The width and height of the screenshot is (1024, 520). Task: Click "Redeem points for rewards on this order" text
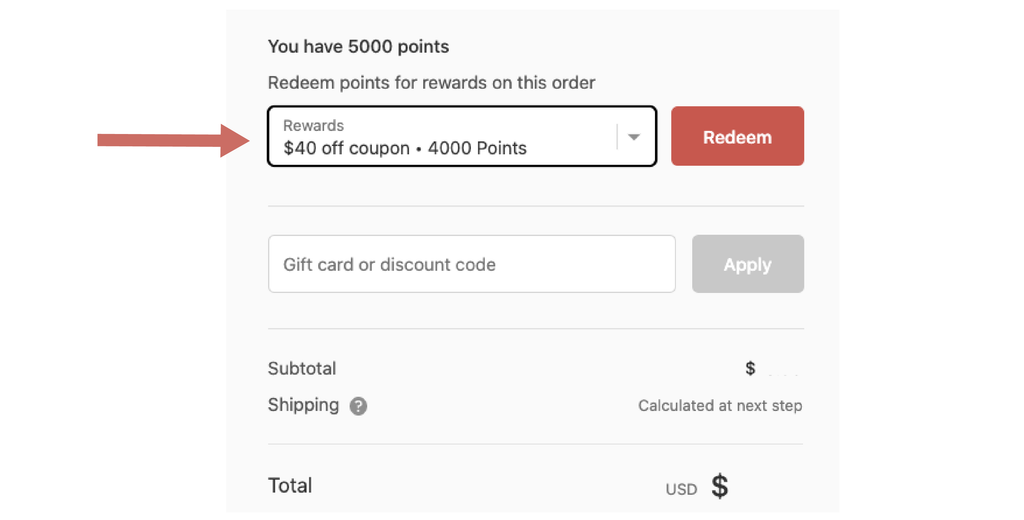431,83
